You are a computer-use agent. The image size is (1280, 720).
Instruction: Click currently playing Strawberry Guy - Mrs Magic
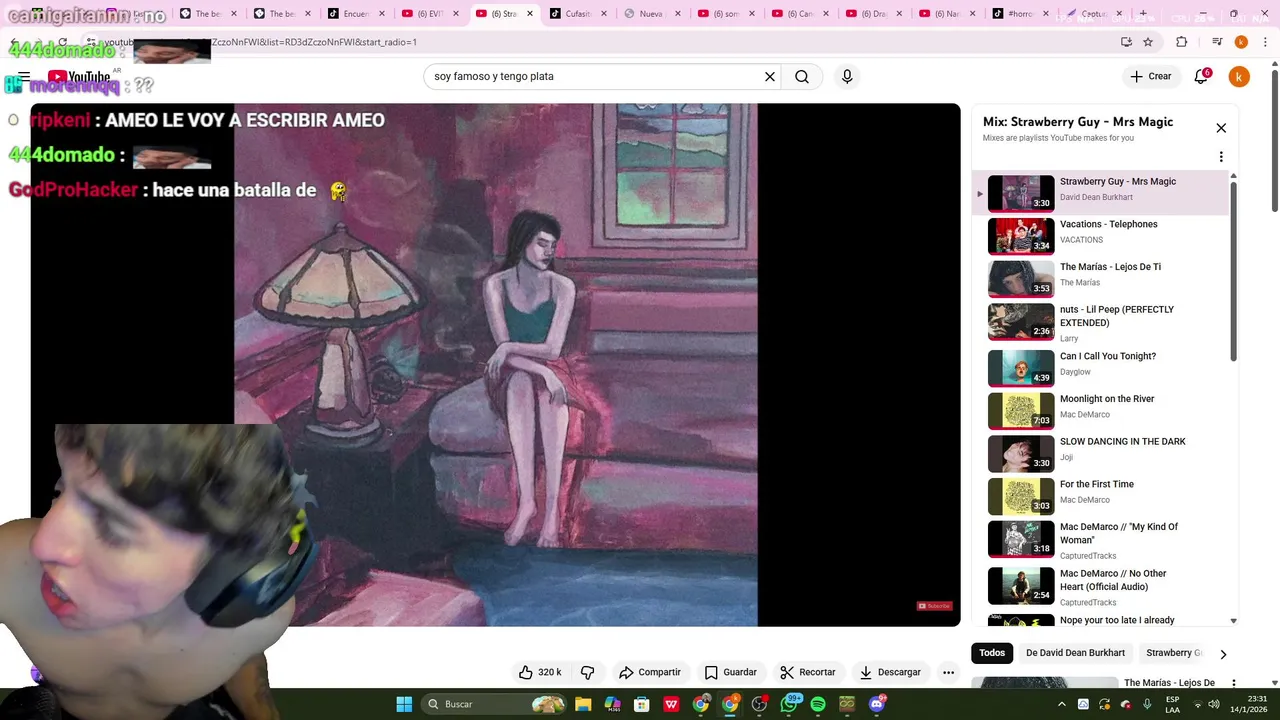pos(1100,192)
